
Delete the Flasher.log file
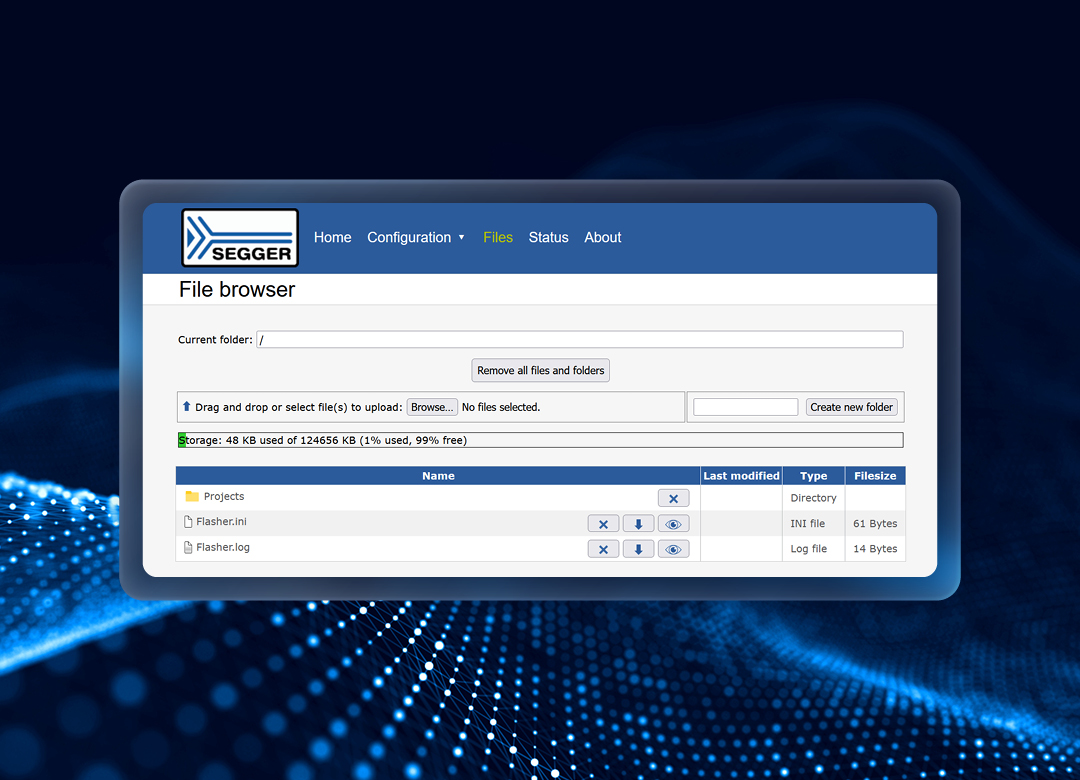click(603, 549)
